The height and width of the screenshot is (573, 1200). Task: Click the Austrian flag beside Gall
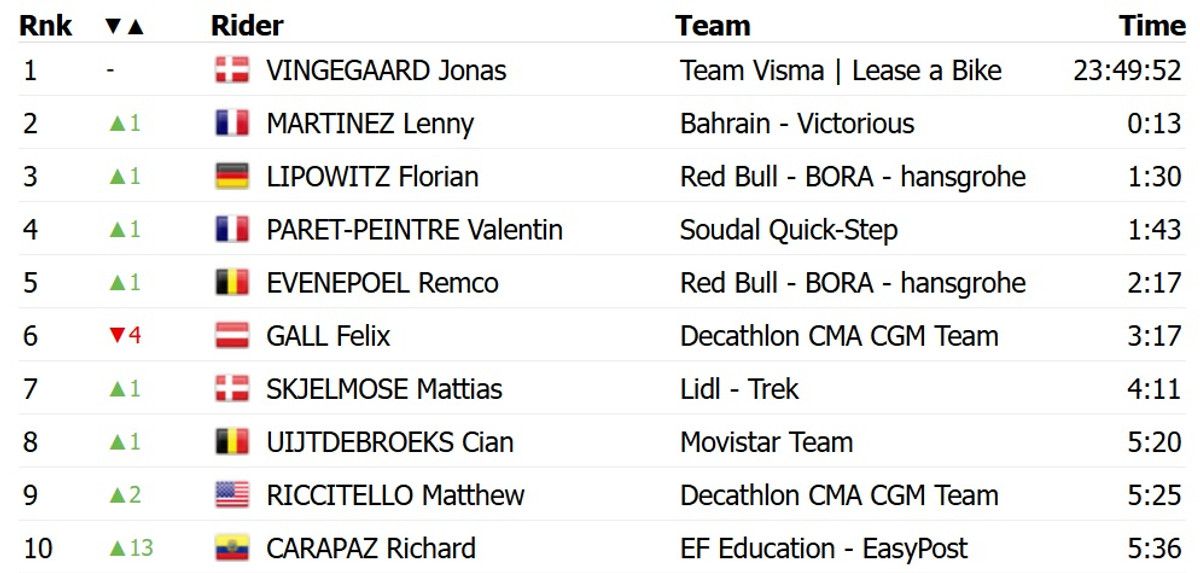tap(232, 336)
